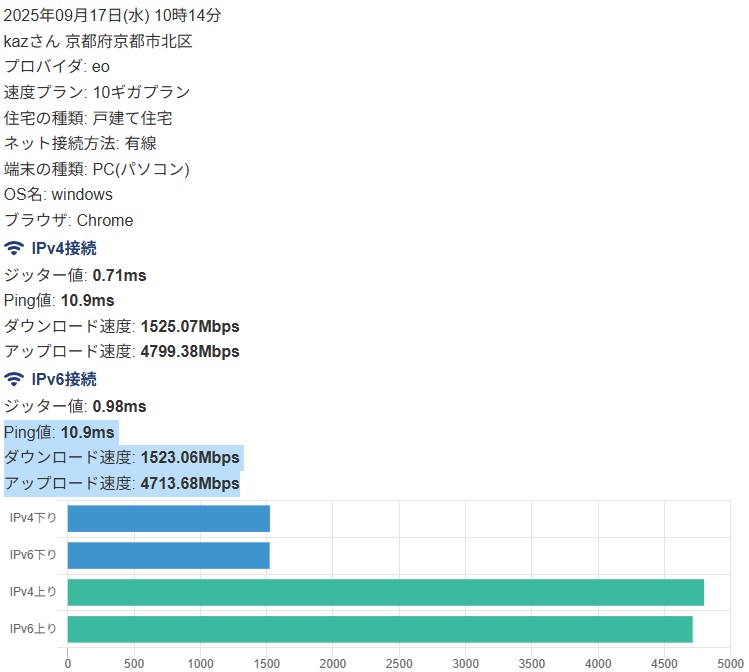
Task: Click the IPv6上り green bar in chart
Action: (380, 629)
